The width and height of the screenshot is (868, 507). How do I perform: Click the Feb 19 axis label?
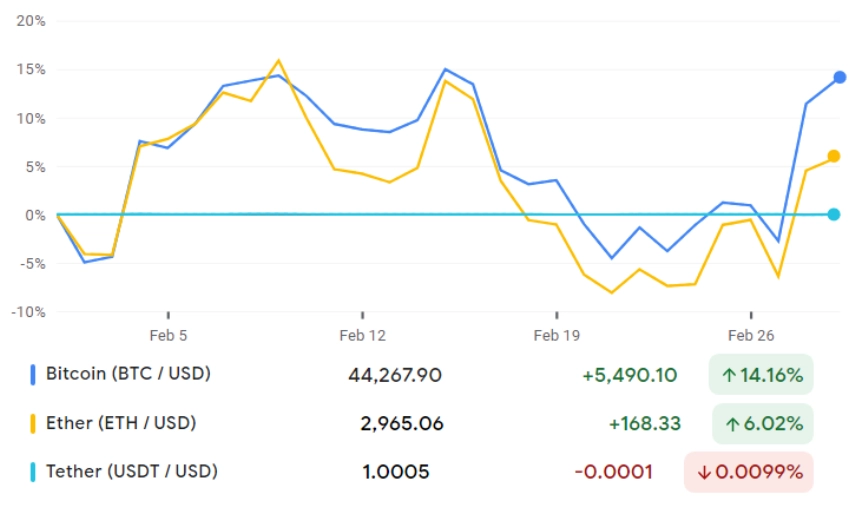tap(557, 335)
